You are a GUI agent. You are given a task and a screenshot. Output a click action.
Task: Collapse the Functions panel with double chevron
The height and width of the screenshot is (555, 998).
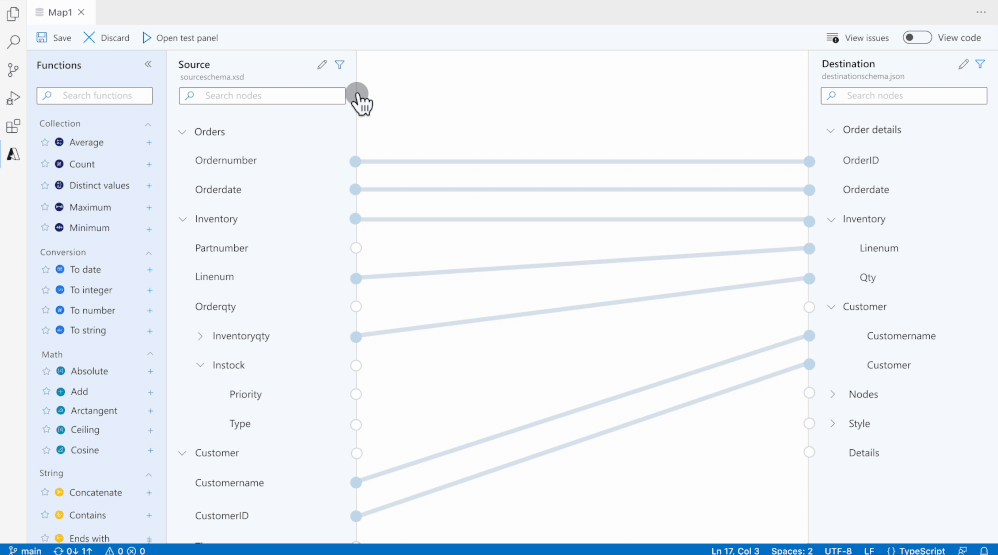click(x=148, y=64)
